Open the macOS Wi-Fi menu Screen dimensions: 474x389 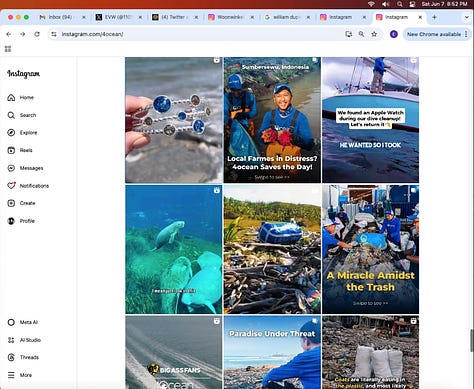pyautogui.click(x=371, y=4)
